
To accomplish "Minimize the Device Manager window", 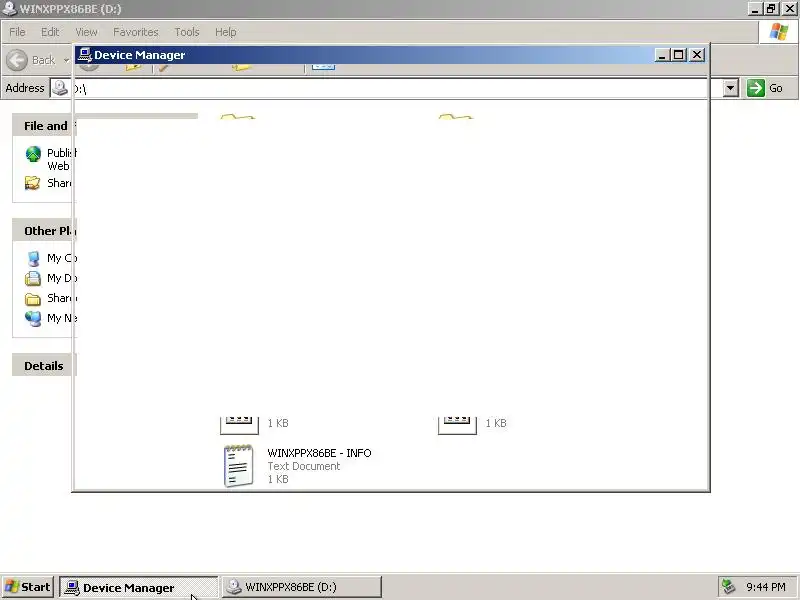I will [662, 55].
